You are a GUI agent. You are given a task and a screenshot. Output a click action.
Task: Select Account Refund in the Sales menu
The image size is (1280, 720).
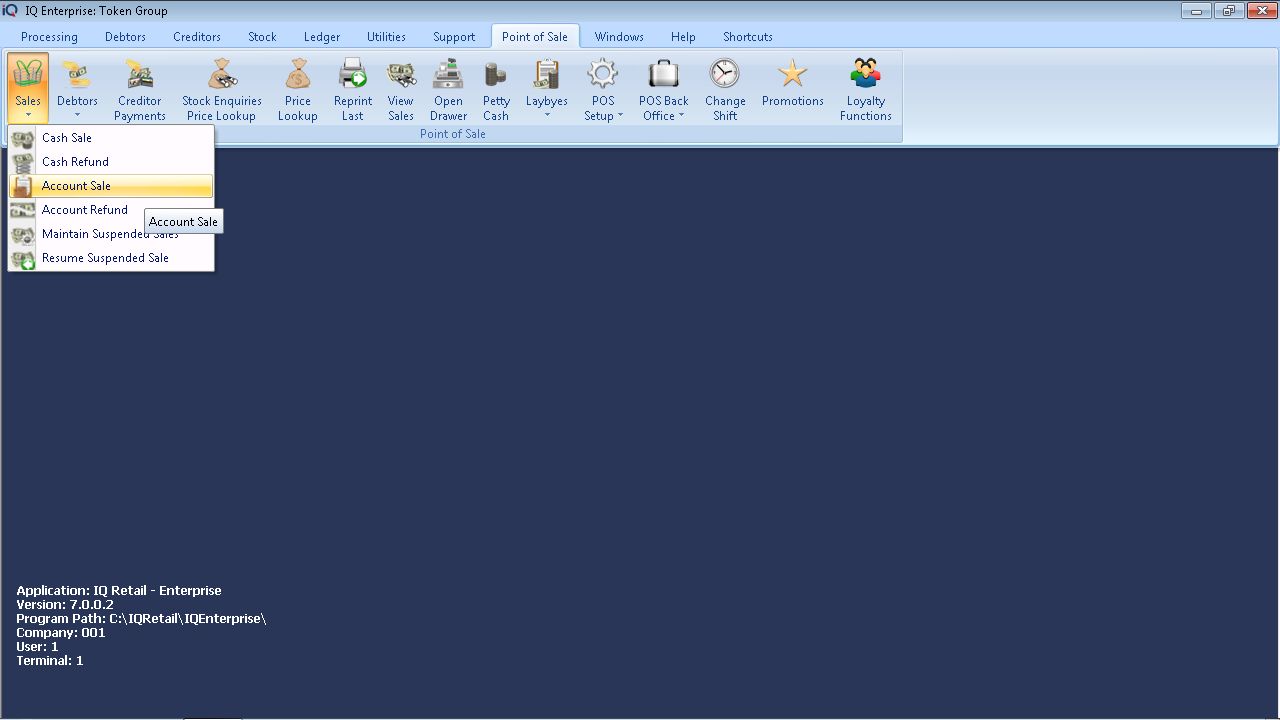pyautogui.click(x=111, y=210)
